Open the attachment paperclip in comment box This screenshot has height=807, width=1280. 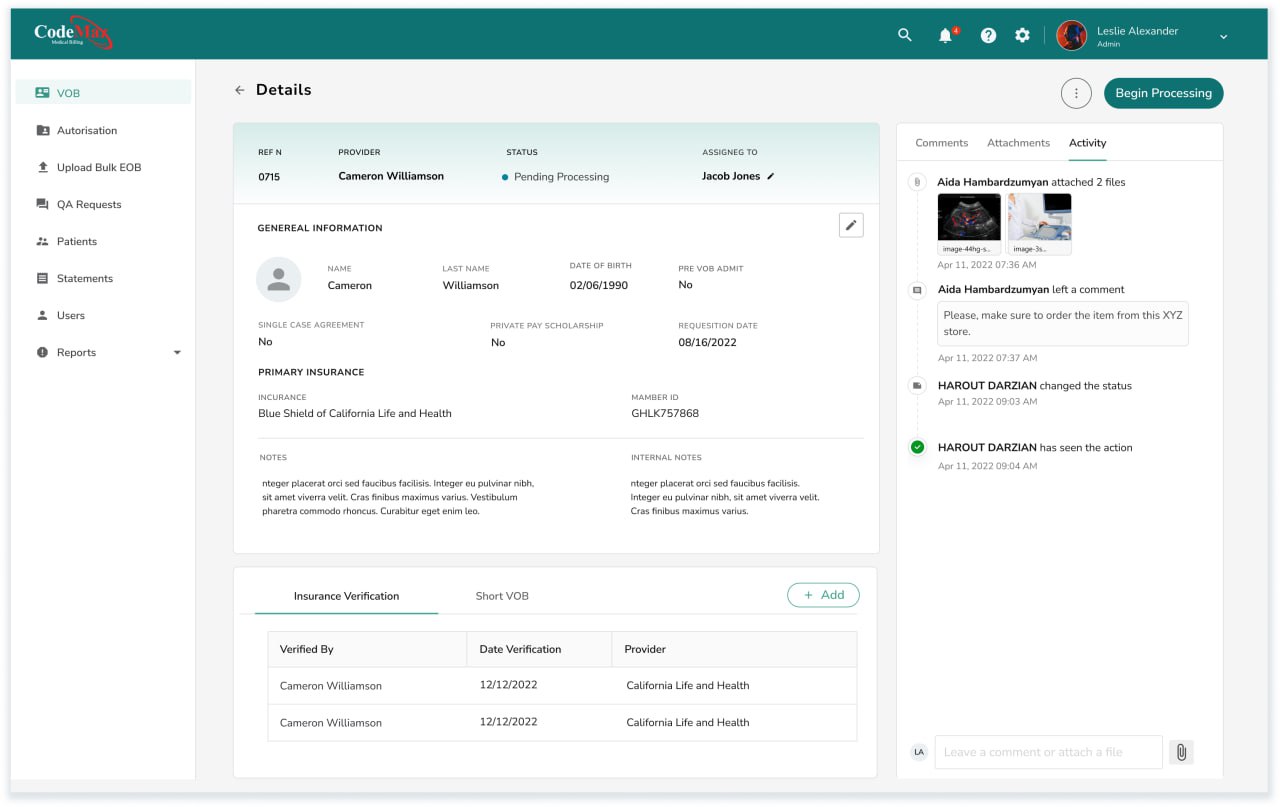pos(1181,751)
